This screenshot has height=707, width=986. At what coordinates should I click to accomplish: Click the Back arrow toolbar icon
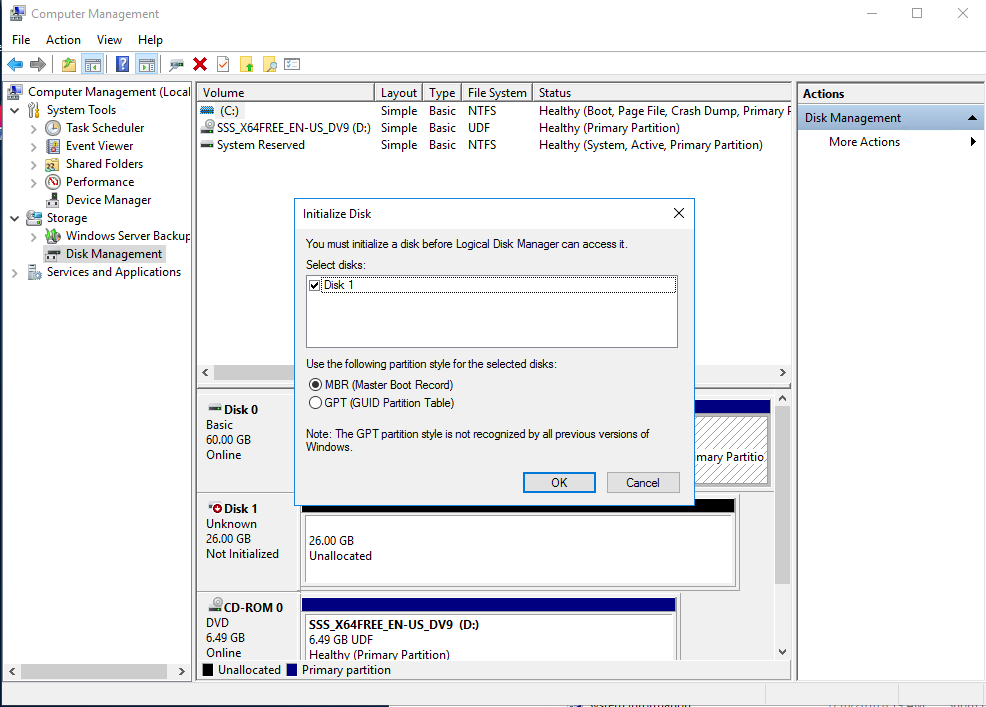coord(15,65)
